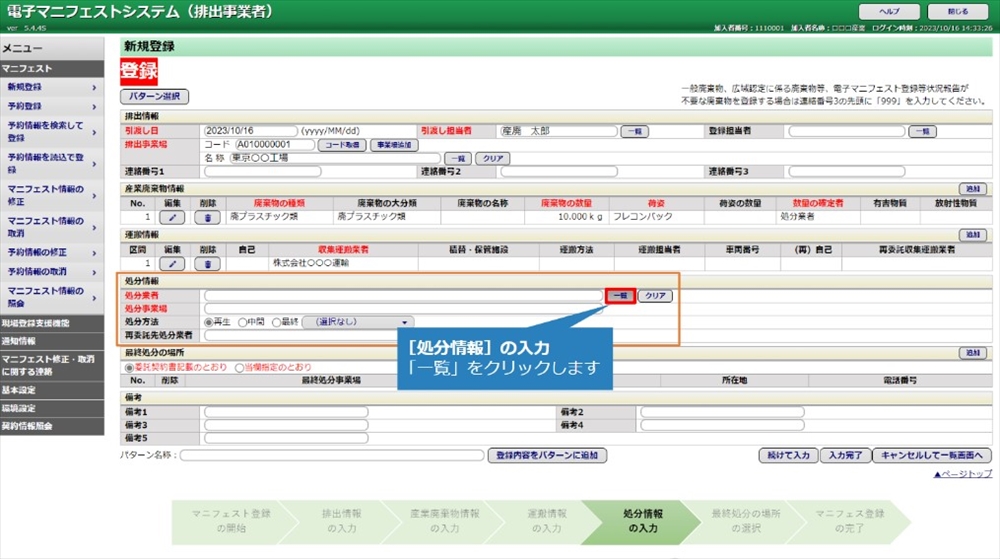Click 続けて入力 button
1000x559 pixels.
(788, 456)
